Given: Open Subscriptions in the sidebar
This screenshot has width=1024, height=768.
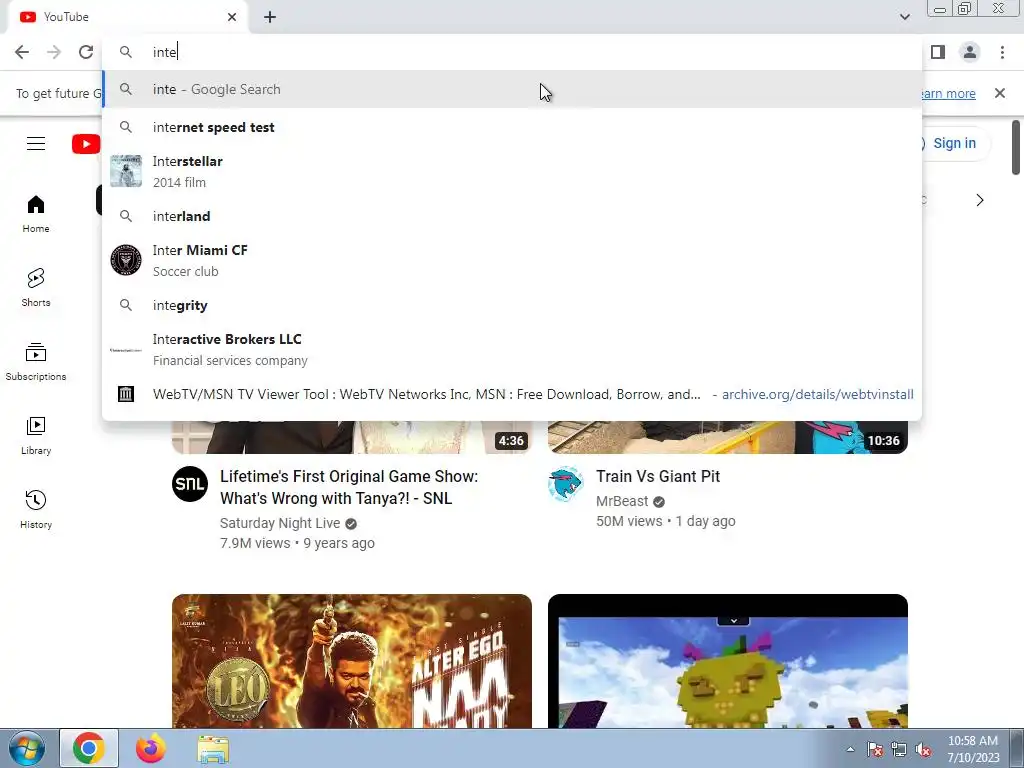Looking at the screenshot, I should click(36, 361).
